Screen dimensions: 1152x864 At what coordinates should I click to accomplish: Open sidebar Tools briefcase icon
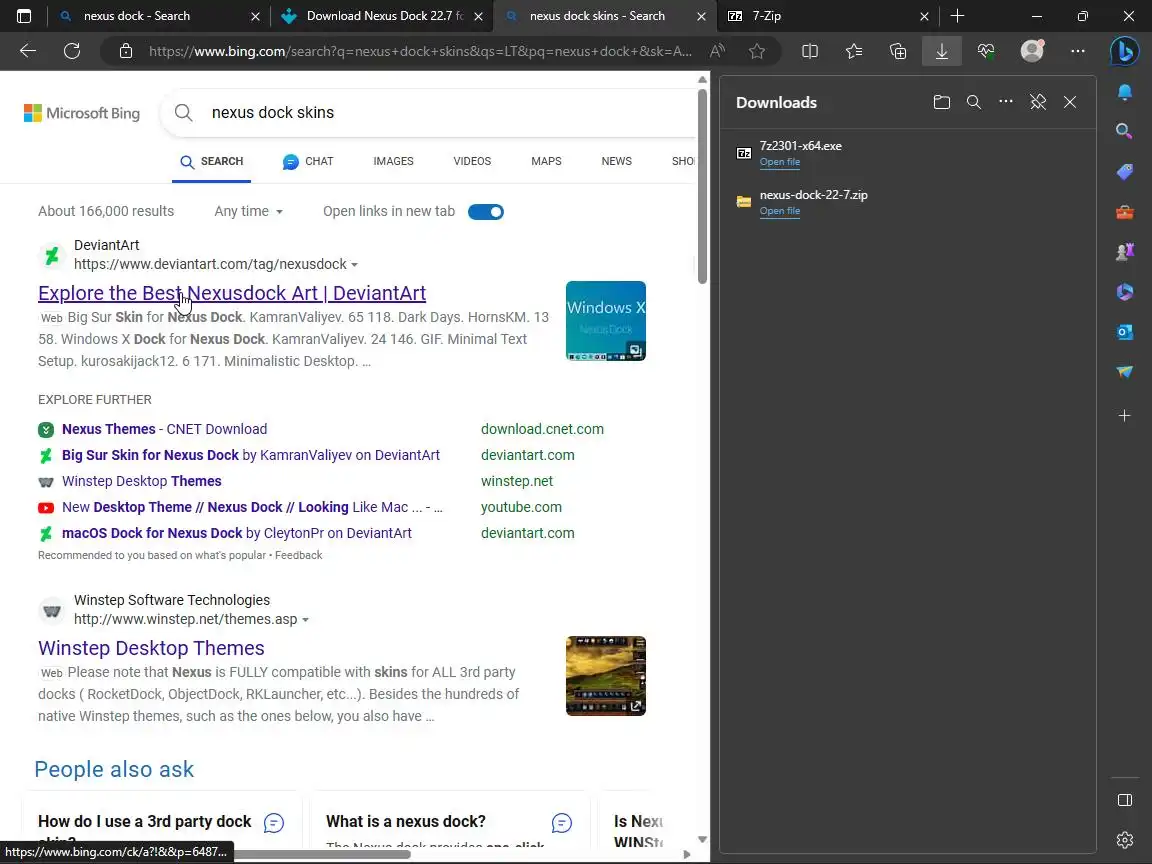1125,212
